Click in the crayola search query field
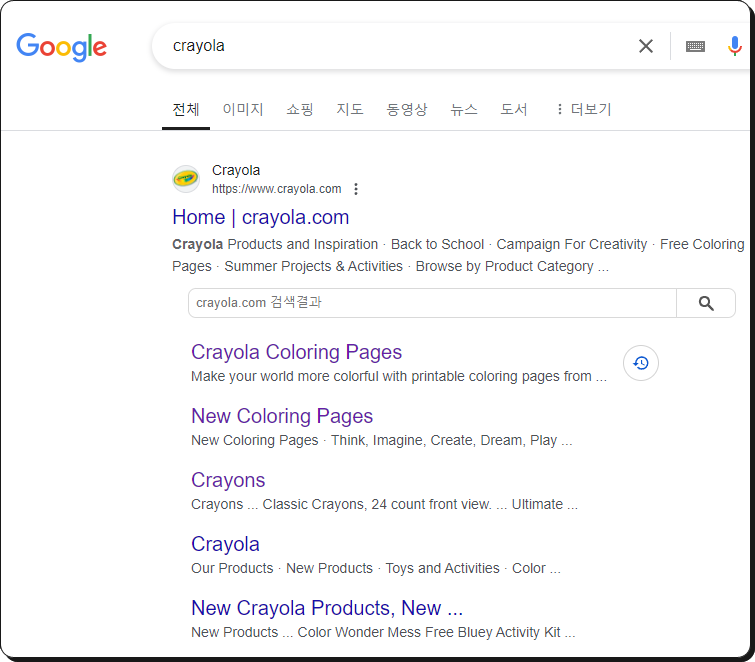Screen dimensions: 755x662 pyautogui.click(x=395, y=46)
